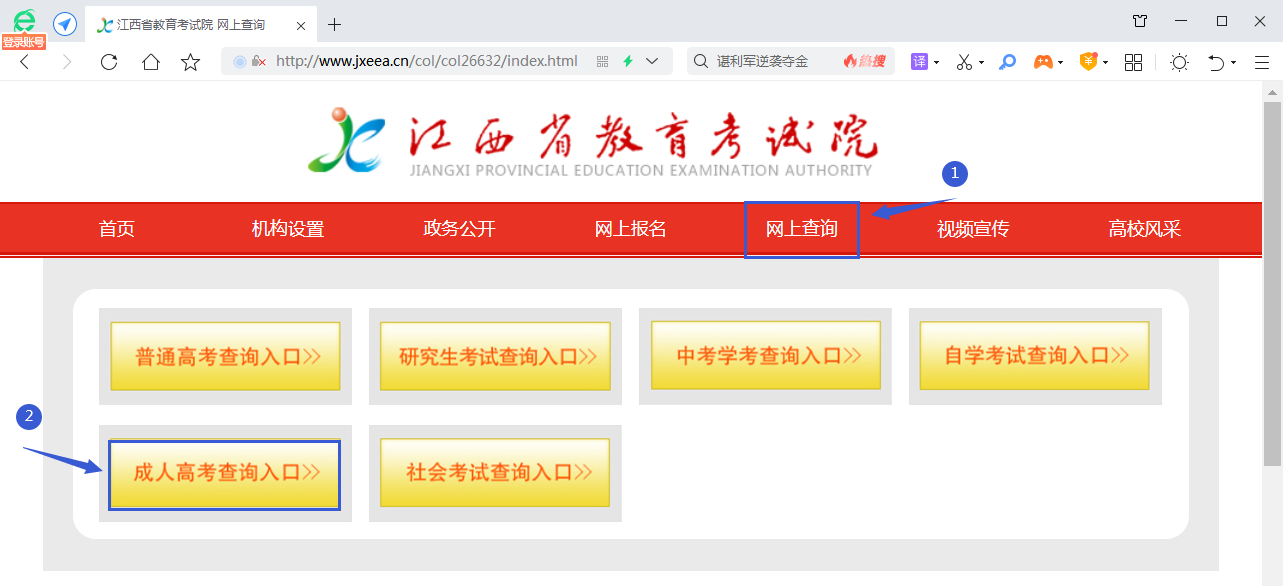The height and width of the screenshot is (586, 1283).
Task: Bookmark this page with the star icon
Action: point(190,62)
